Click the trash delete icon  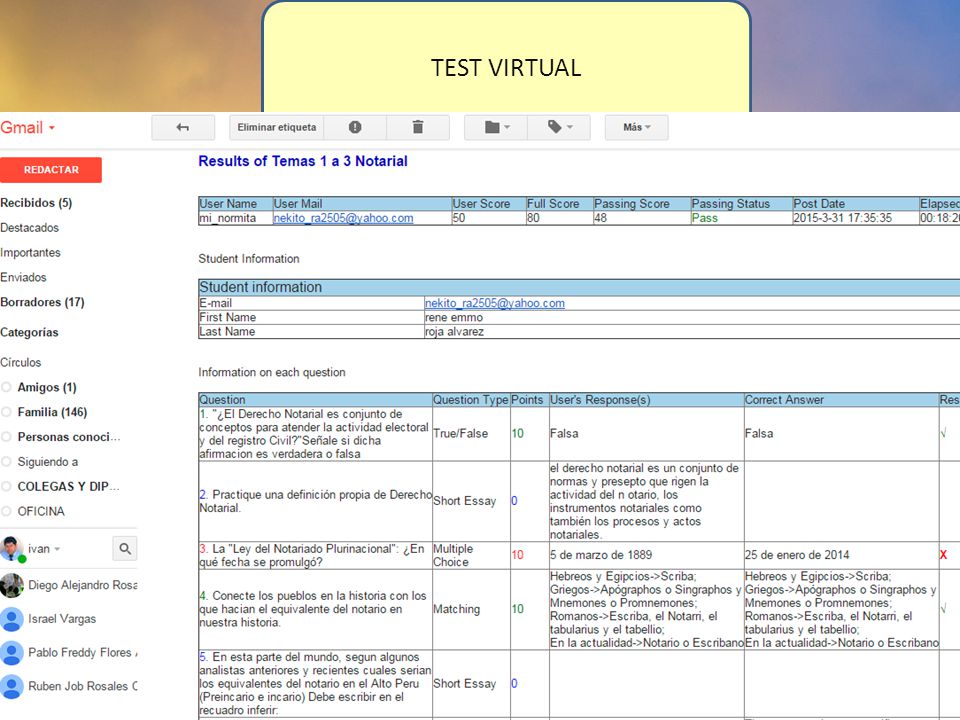point(418,127)
